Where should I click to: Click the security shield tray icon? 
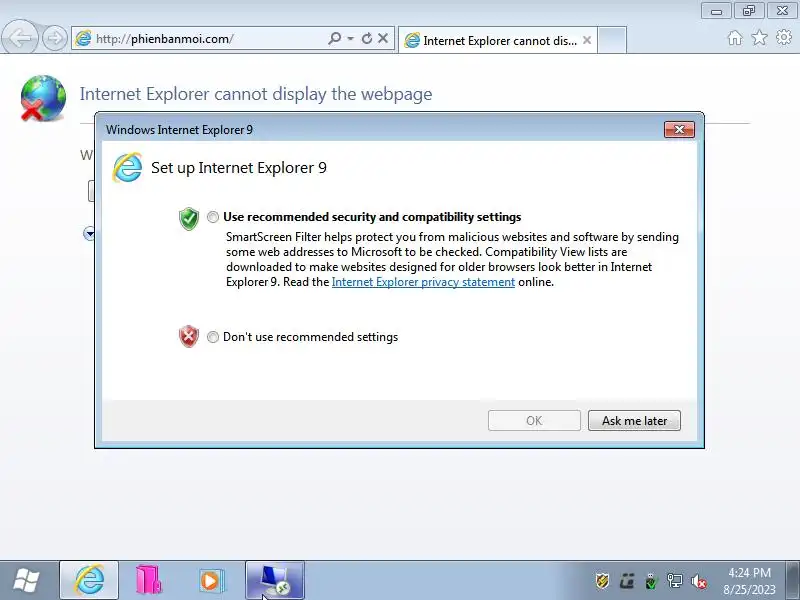point(603,581)
